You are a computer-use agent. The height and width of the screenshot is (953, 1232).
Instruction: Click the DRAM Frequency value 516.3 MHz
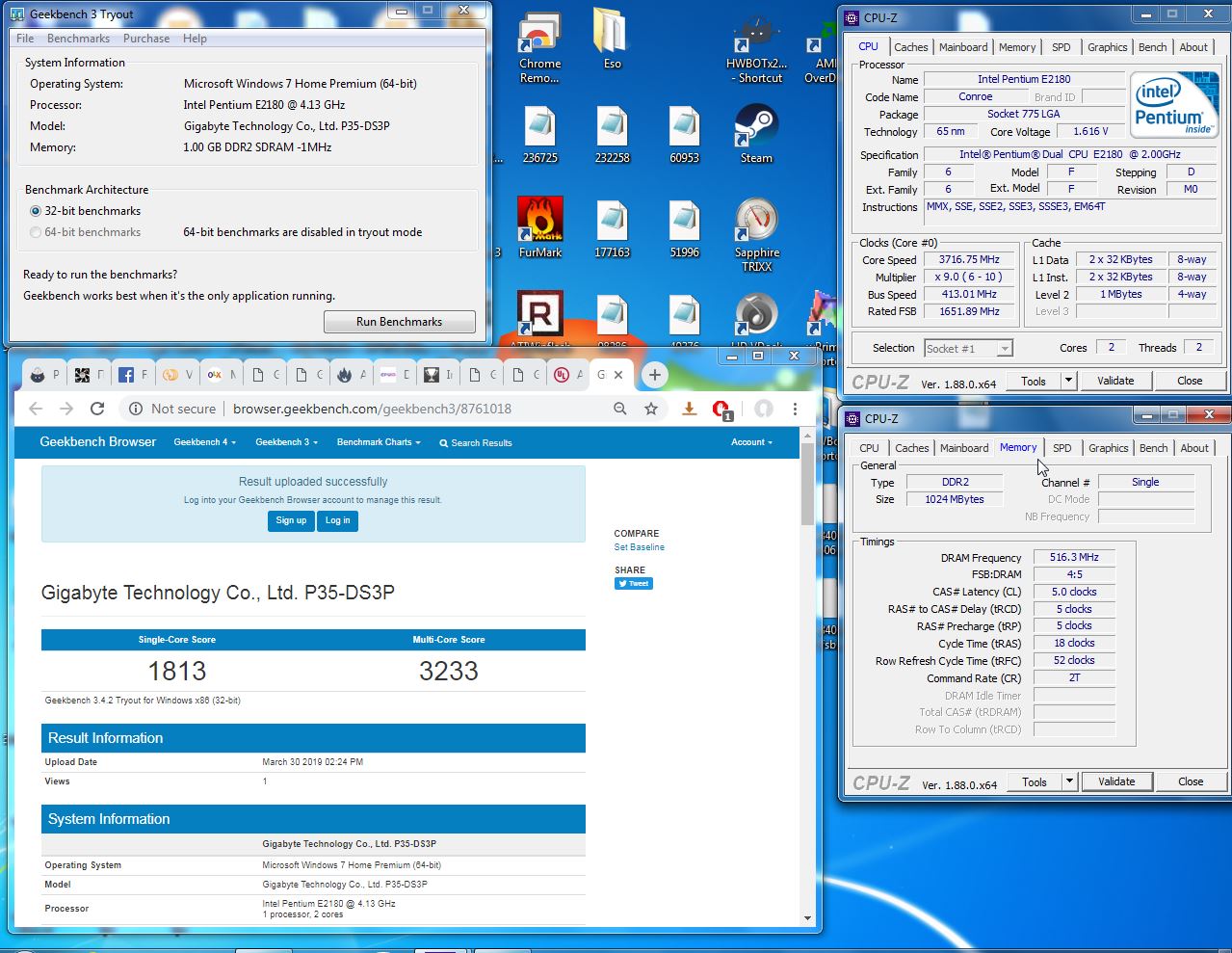click(1074, 557)
